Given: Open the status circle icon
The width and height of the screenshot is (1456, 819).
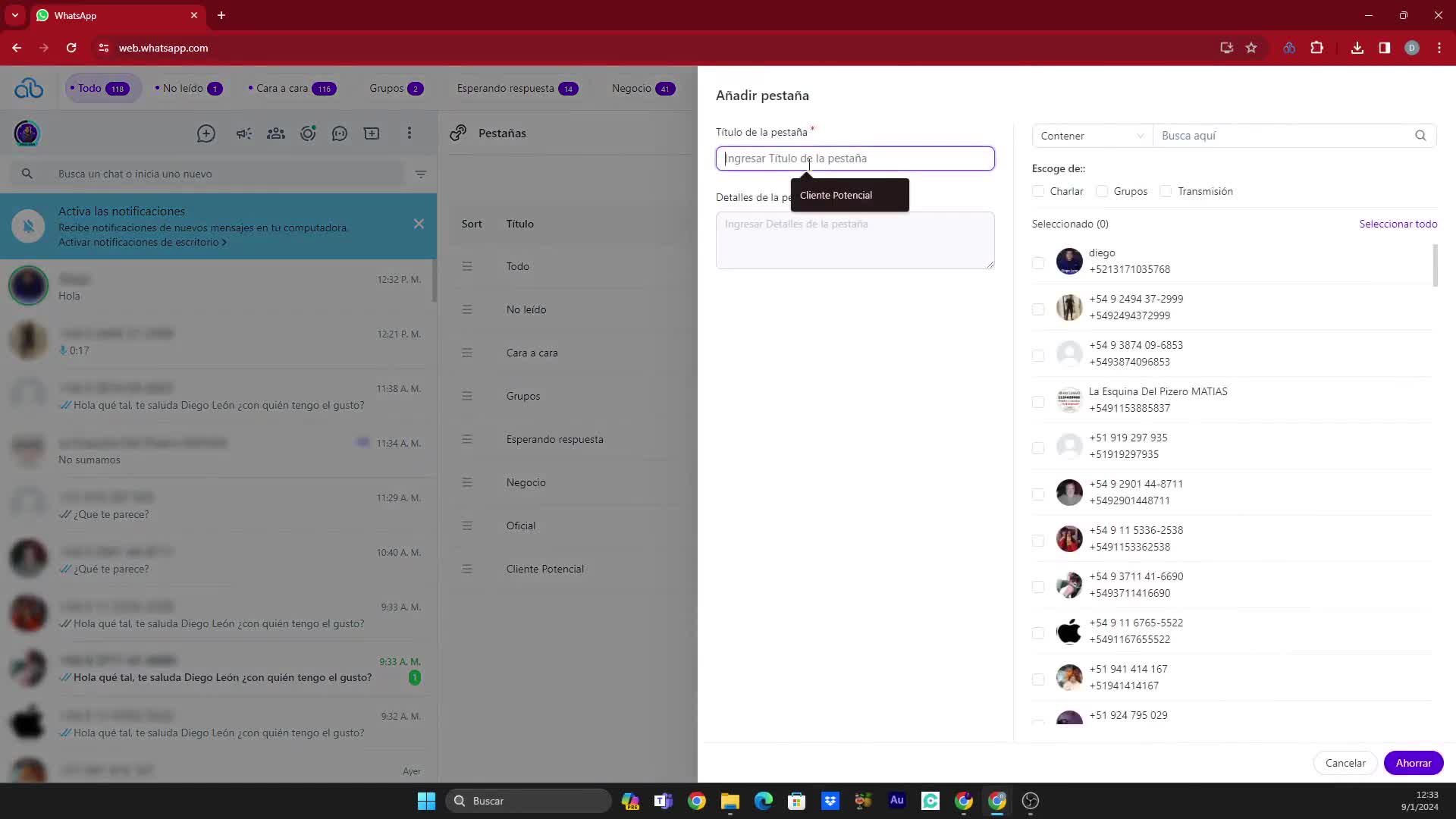Looking at the screenshot, I should pyautogui.click(x=308, y=133).
